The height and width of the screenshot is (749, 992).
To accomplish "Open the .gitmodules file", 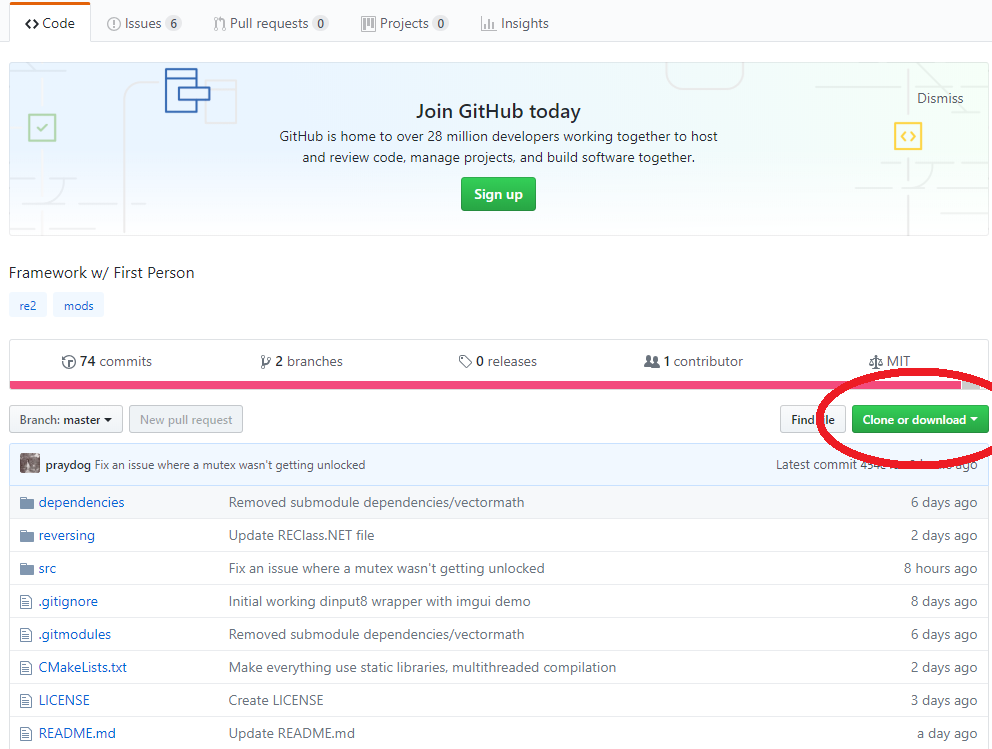I will [x=75, y=634].
